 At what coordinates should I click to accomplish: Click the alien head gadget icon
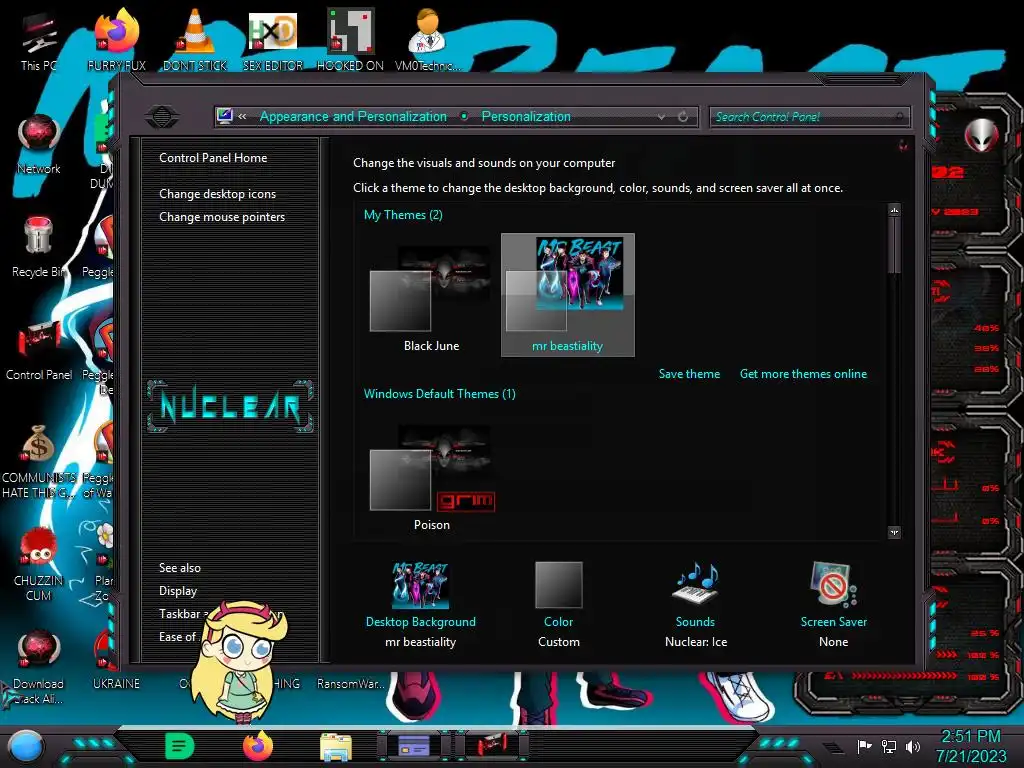[x=981, y=135]
